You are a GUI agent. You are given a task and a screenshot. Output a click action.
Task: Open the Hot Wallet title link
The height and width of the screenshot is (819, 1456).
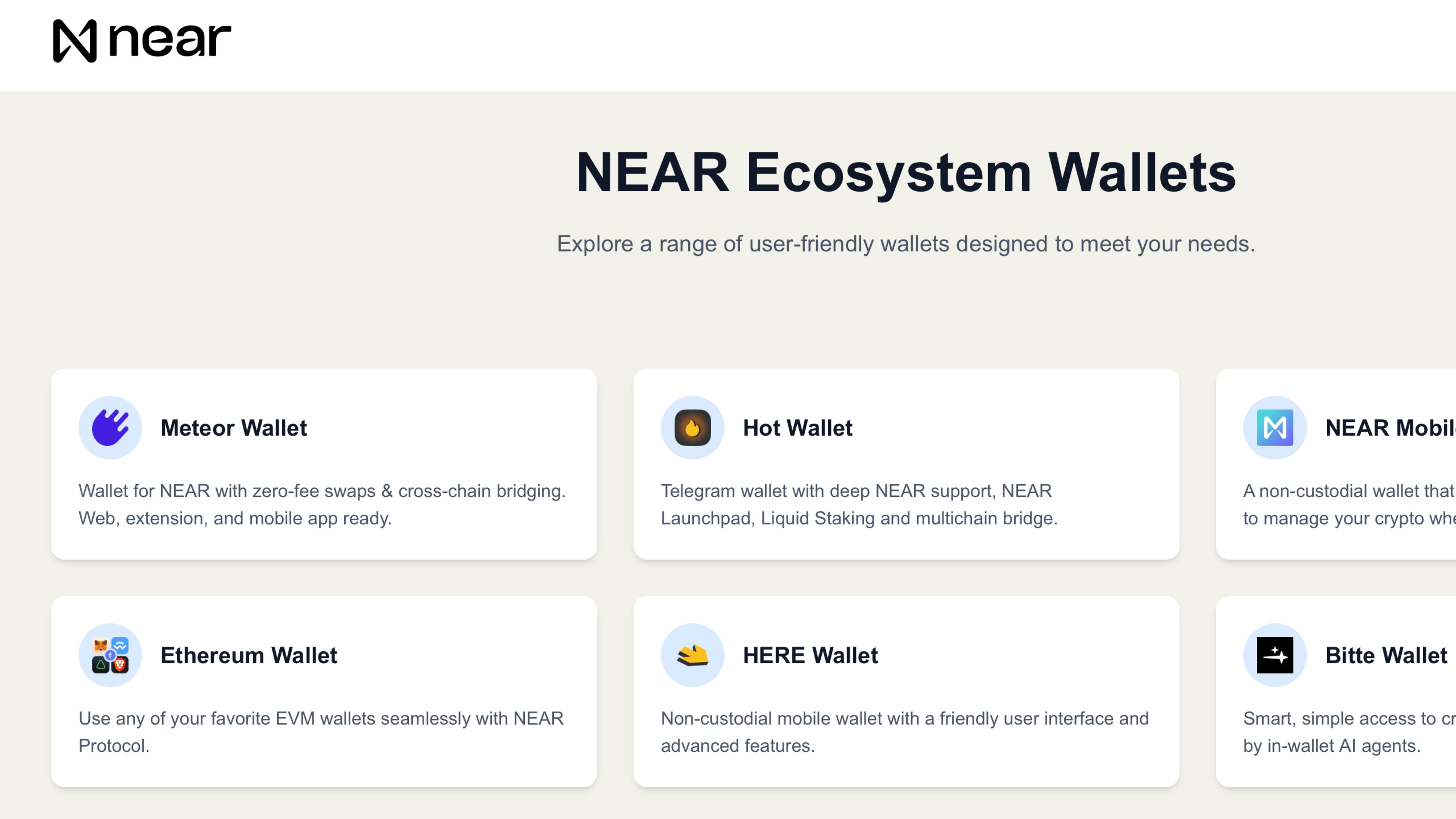pyautogui.click(x=797, y=428)
